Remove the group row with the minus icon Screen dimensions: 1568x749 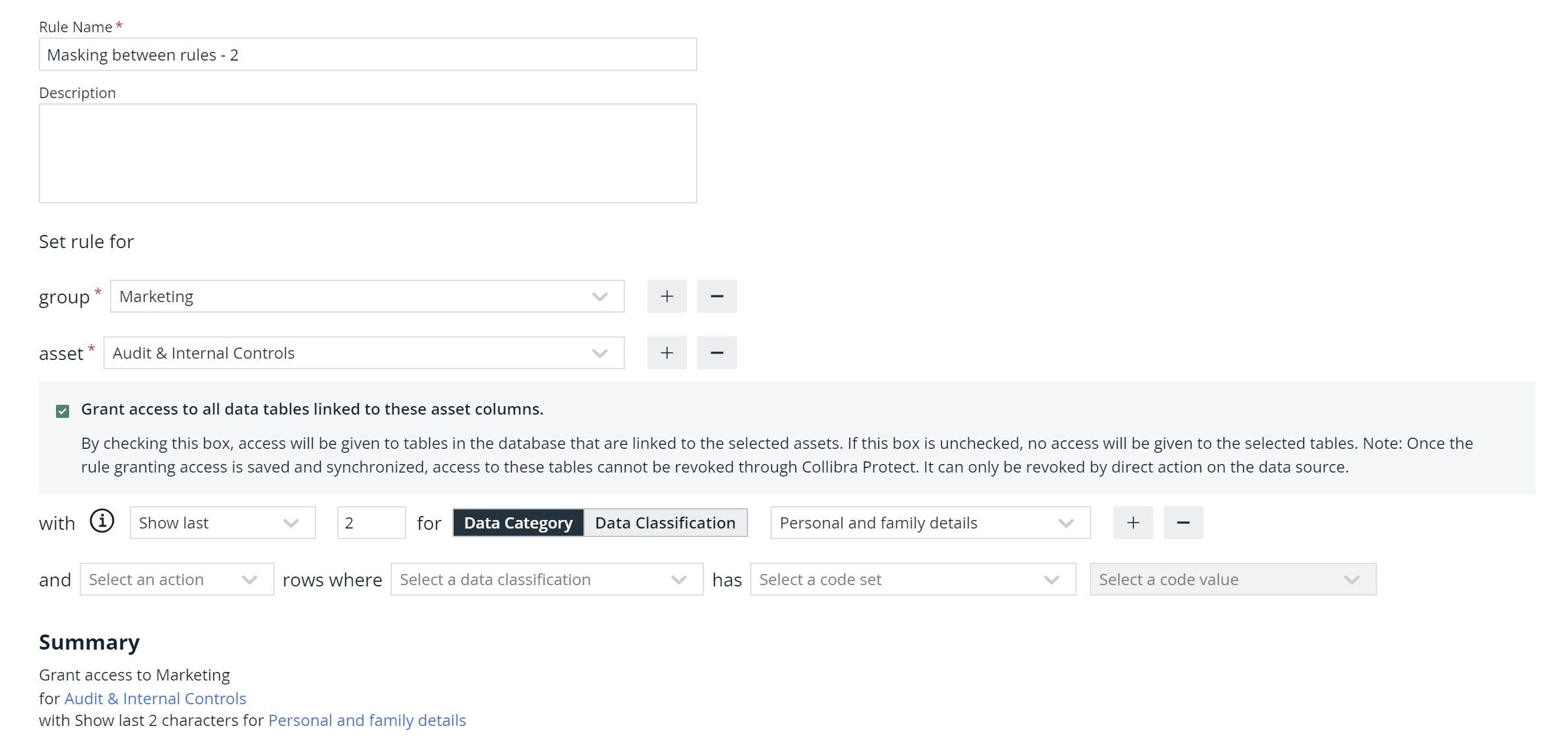[x=716, y=296]
